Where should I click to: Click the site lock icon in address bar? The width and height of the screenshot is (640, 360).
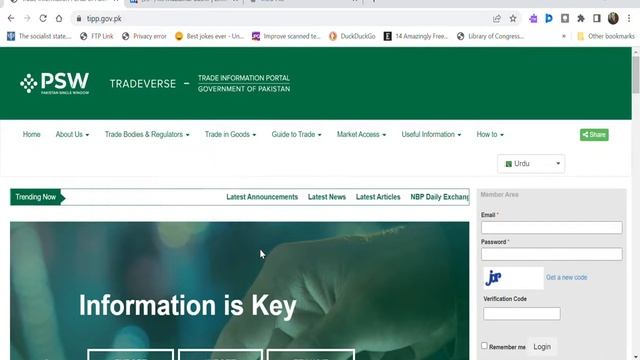[x=79, y=19]
